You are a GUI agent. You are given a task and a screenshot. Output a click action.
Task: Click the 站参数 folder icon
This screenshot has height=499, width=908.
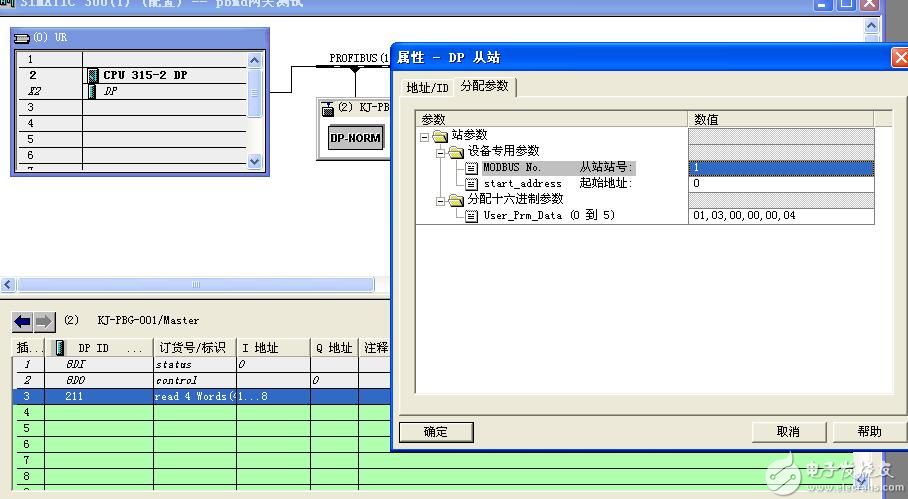click(440, 136)
